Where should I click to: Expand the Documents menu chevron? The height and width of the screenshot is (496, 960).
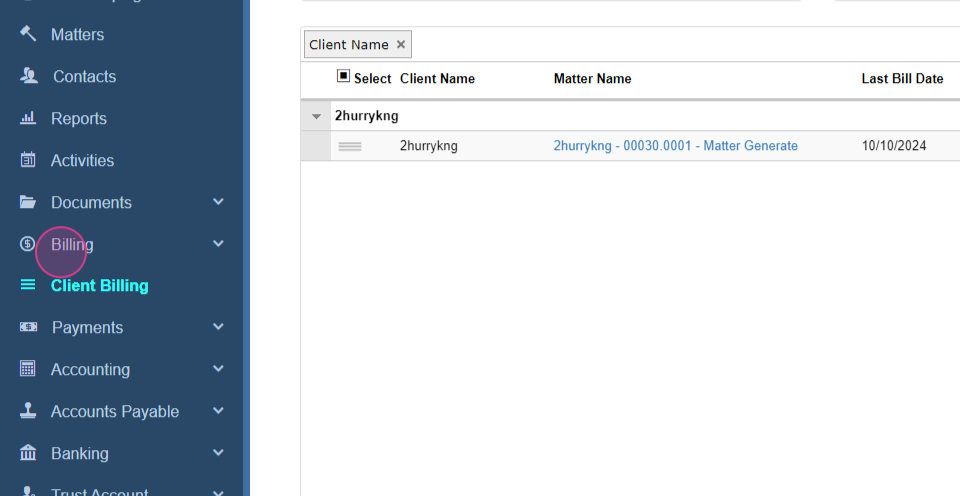pos(219,201)
